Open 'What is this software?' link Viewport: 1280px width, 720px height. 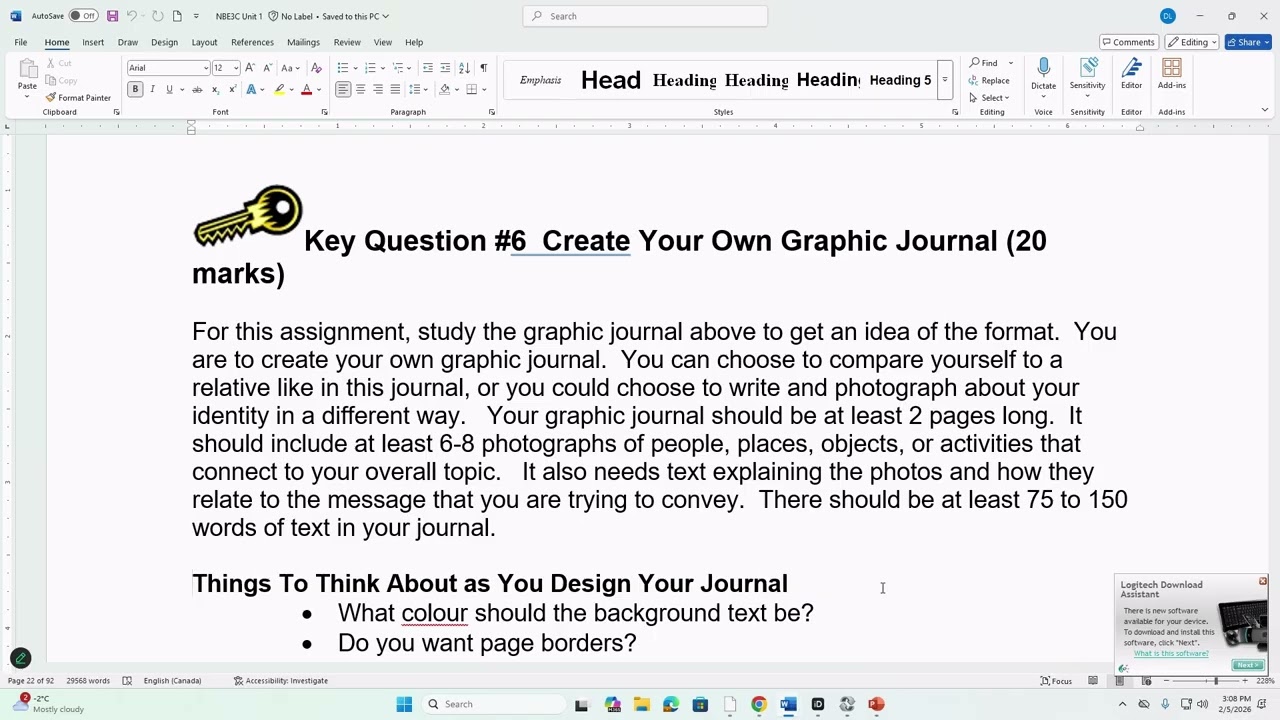click(x=1171, y=654)
